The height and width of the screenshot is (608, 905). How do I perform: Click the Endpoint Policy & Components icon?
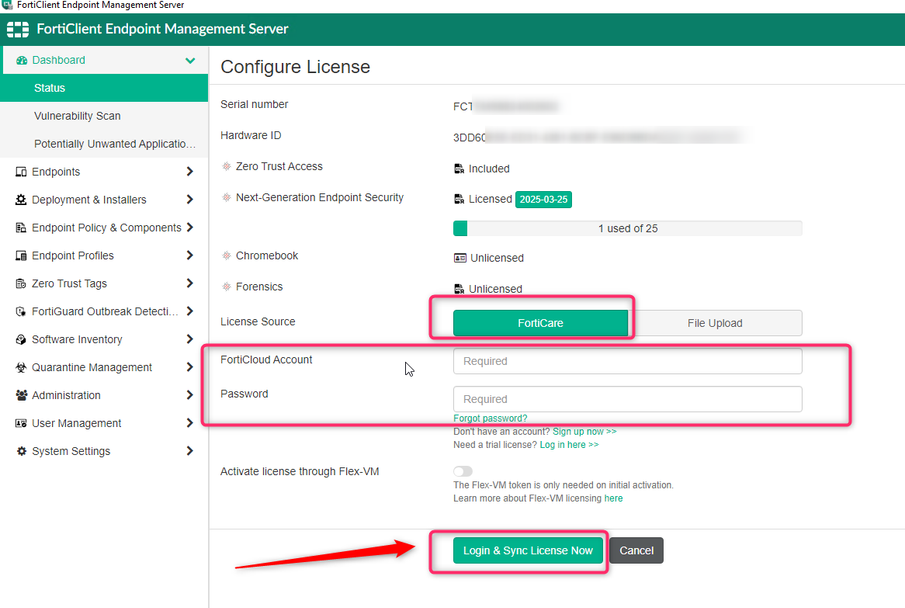point(21,227)
